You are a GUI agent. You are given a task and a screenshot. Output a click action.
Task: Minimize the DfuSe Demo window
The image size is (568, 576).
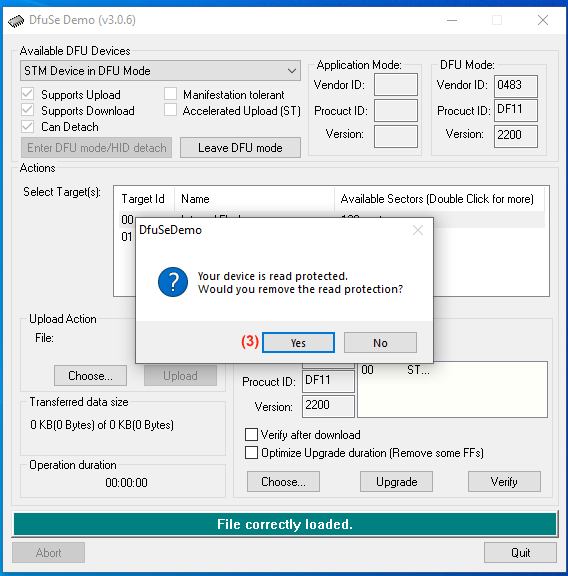[452, 20]
